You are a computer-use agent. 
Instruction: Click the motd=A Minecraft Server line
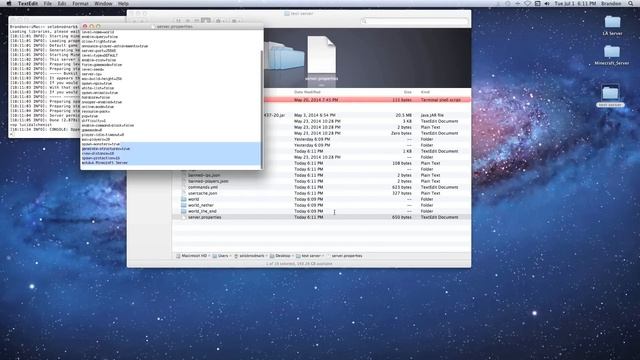pyautogui.click(x=104, y=163)
